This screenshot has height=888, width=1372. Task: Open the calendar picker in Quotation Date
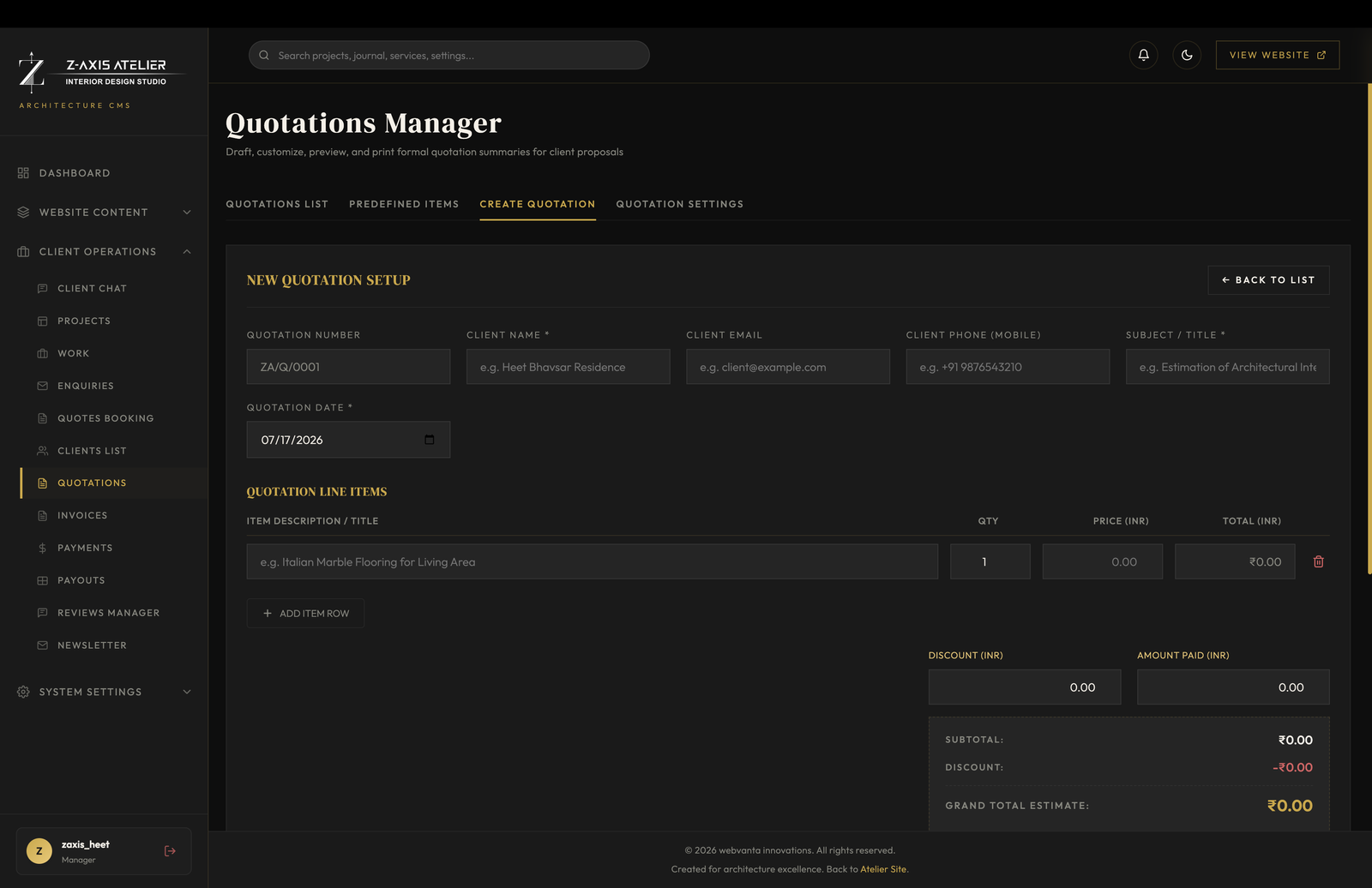click(x=430, y=440)
